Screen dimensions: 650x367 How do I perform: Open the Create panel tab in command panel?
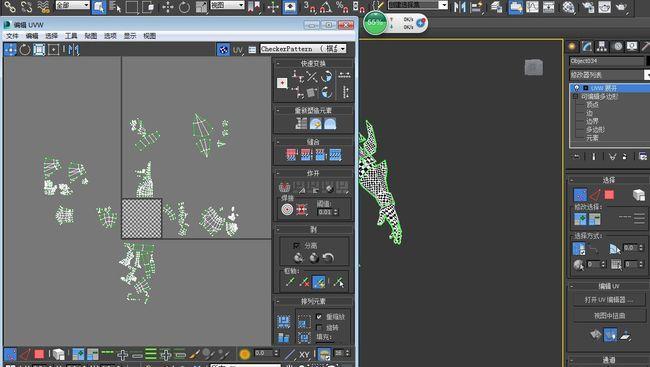coord(572,46)
